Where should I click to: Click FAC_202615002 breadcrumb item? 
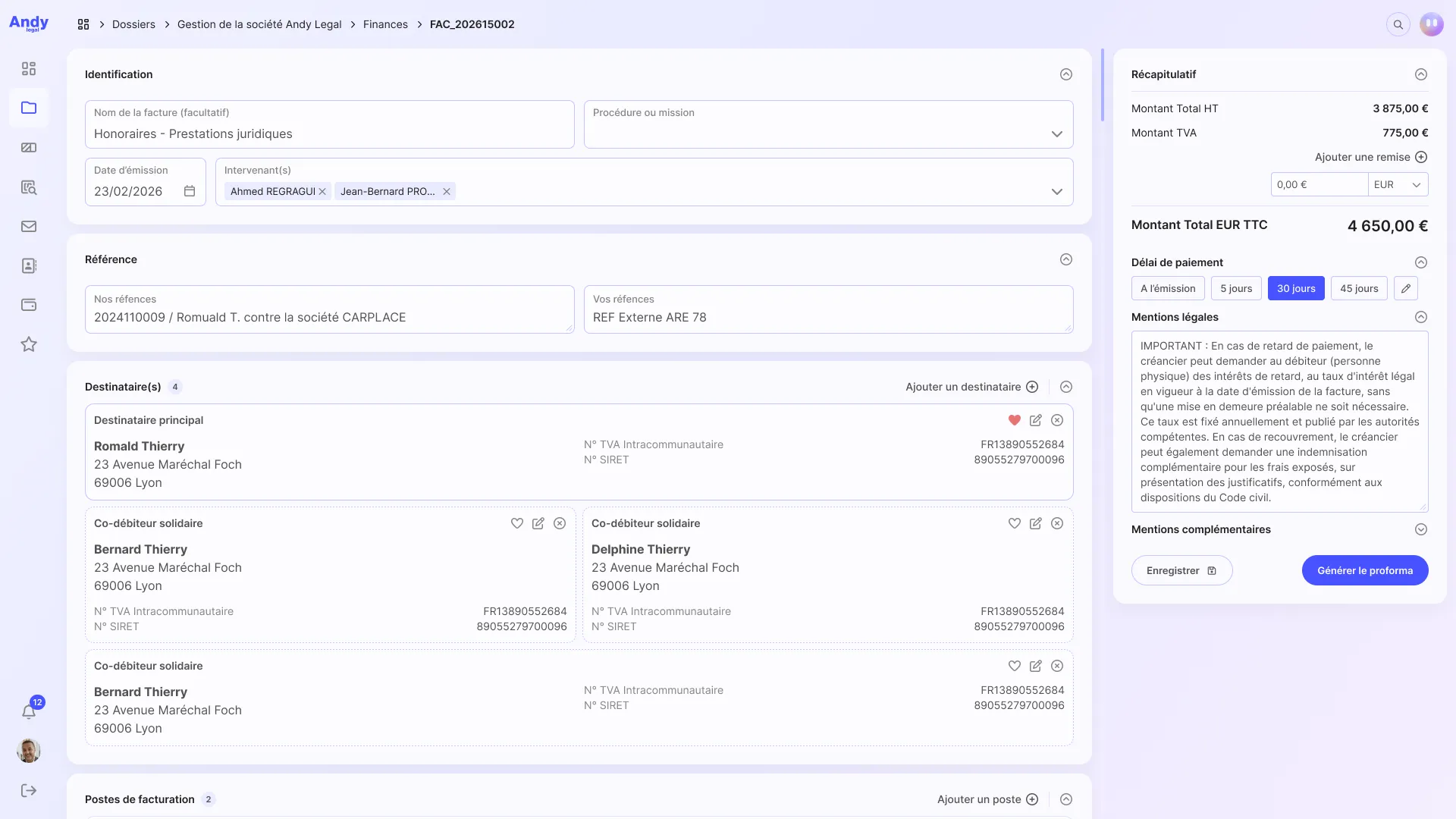pos(472,24)
